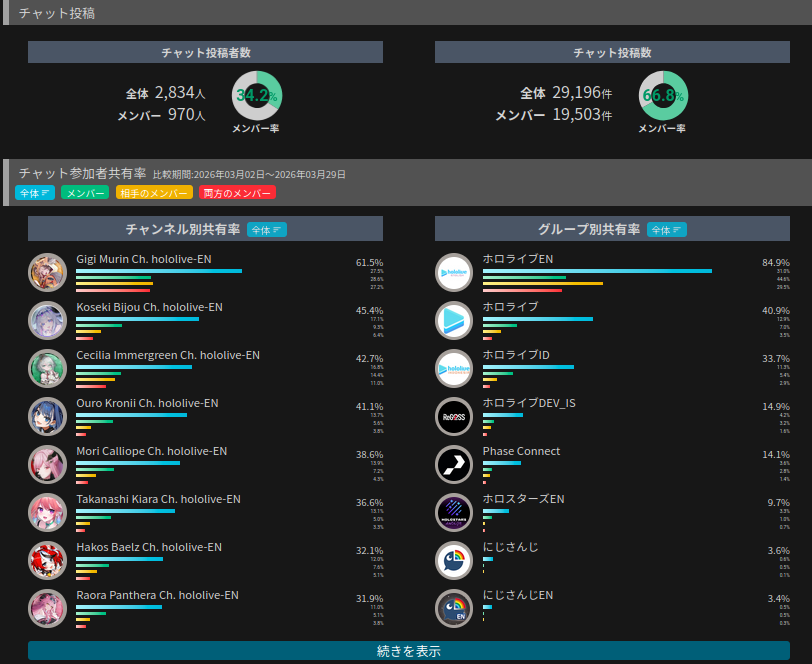
Task: Click the チャット投稿数 panel header
Action: coord(612,52)
